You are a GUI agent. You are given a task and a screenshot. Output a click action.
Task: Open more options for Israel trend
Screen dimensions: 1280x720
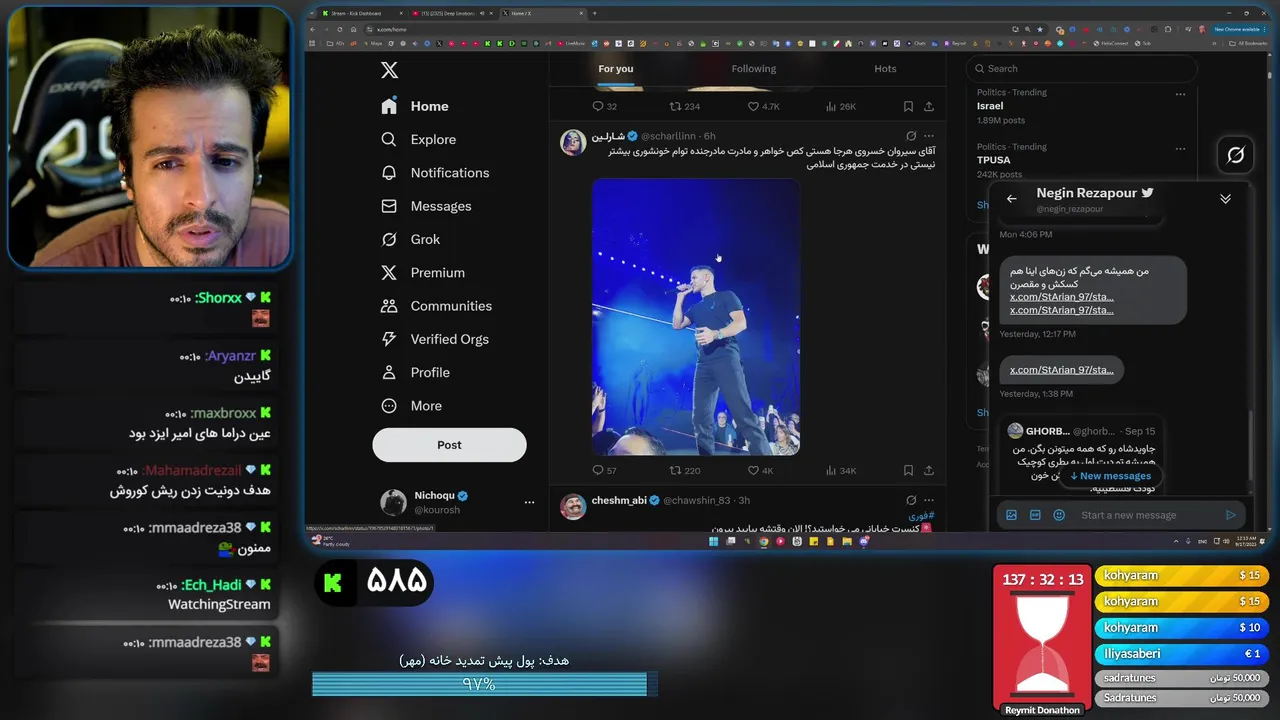point(1180,93)
